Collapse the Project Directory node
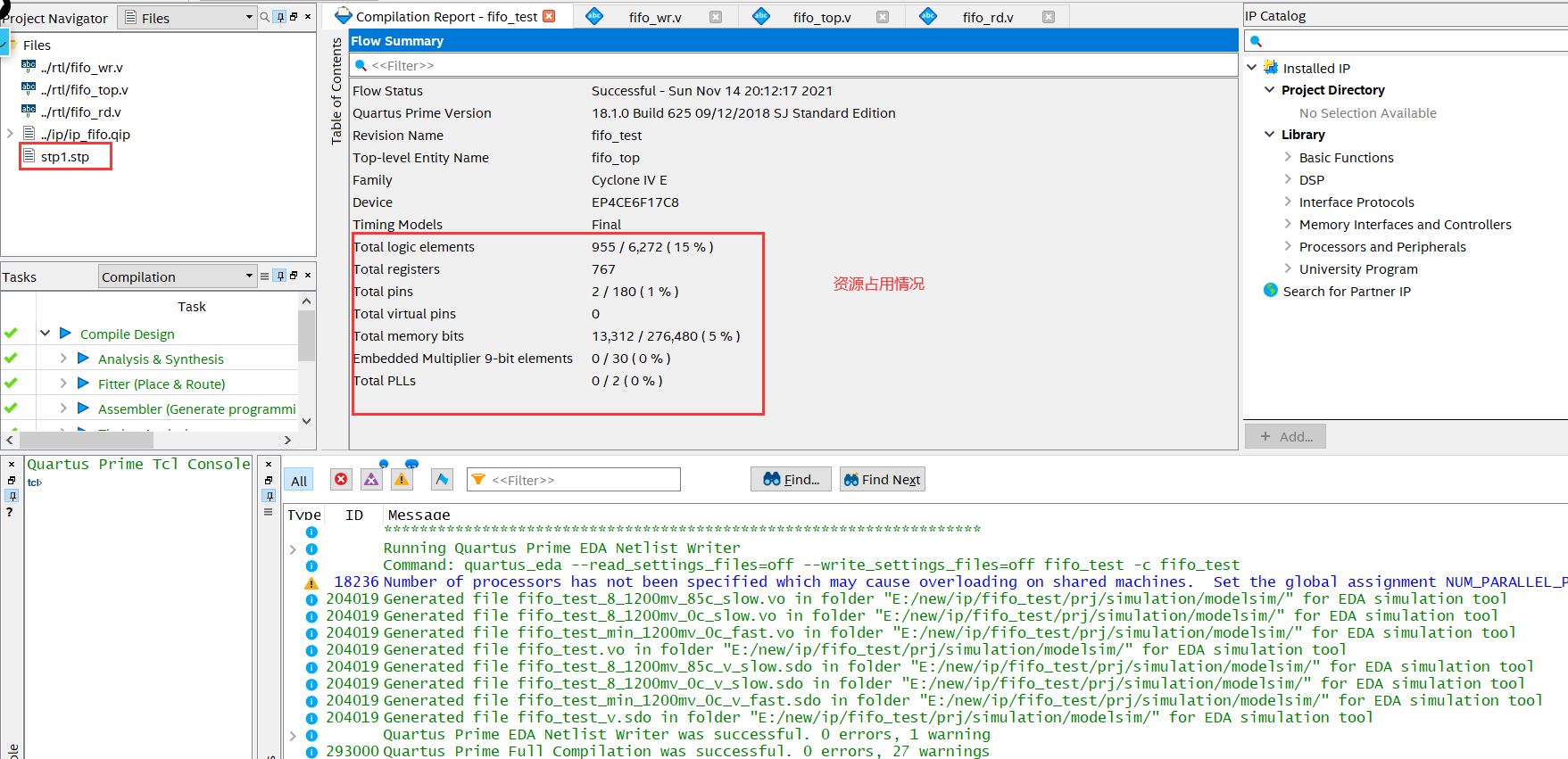This screenshot has height=759, width=1568. [x=1270, y=90]
